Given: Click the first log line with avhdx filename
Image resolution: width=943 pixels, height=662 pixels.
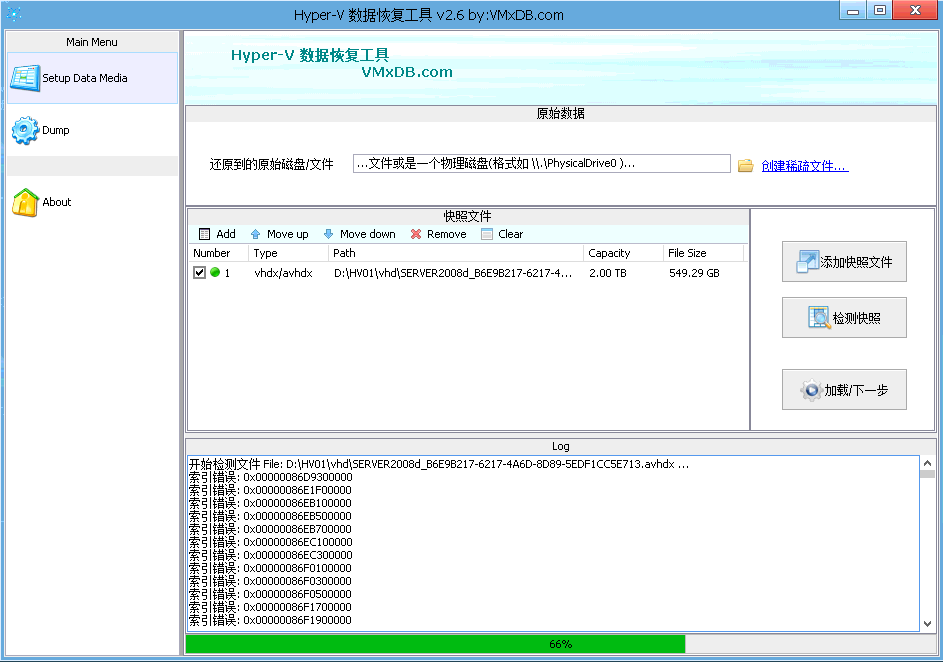Looking at the screenshot, I should coord(439,464).
